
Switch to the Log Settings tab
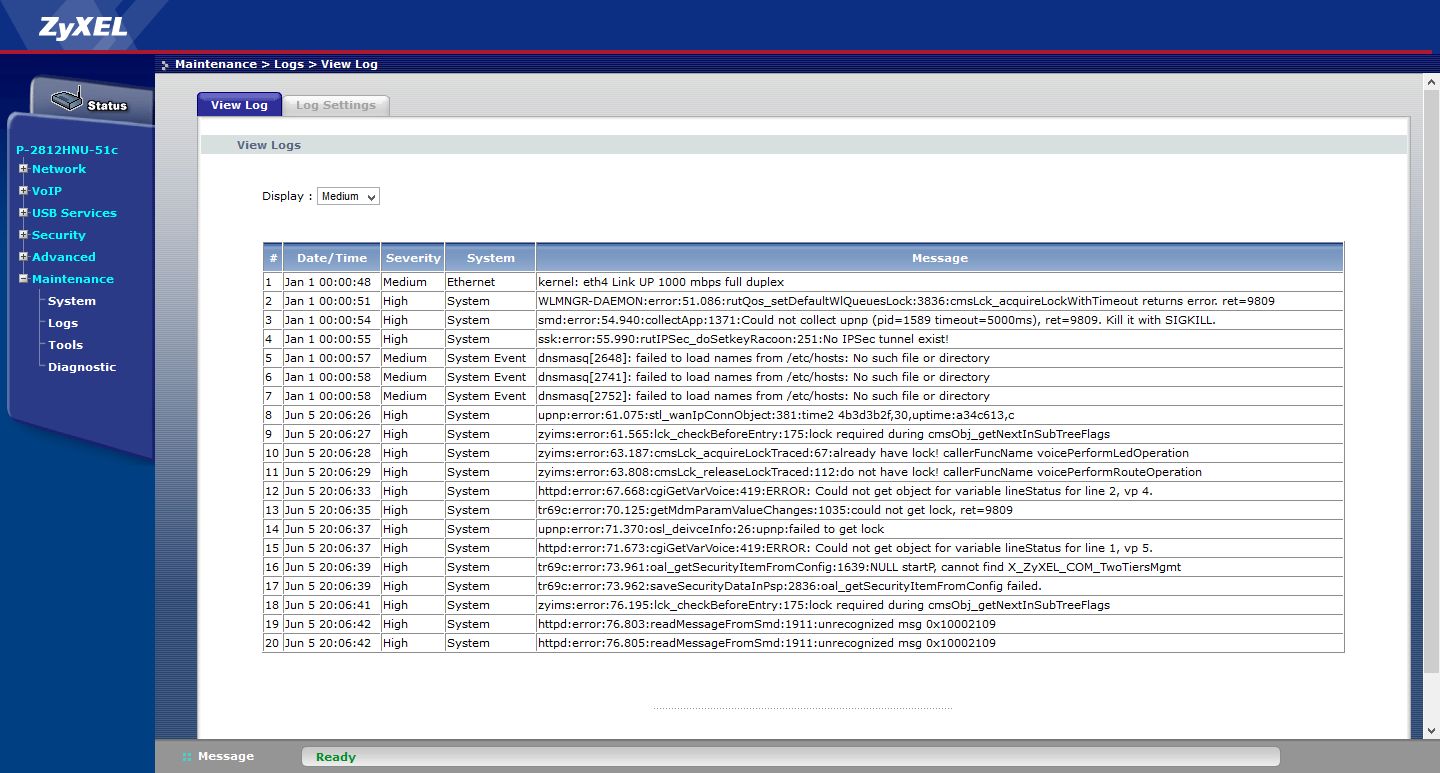[x=336, y=105]
